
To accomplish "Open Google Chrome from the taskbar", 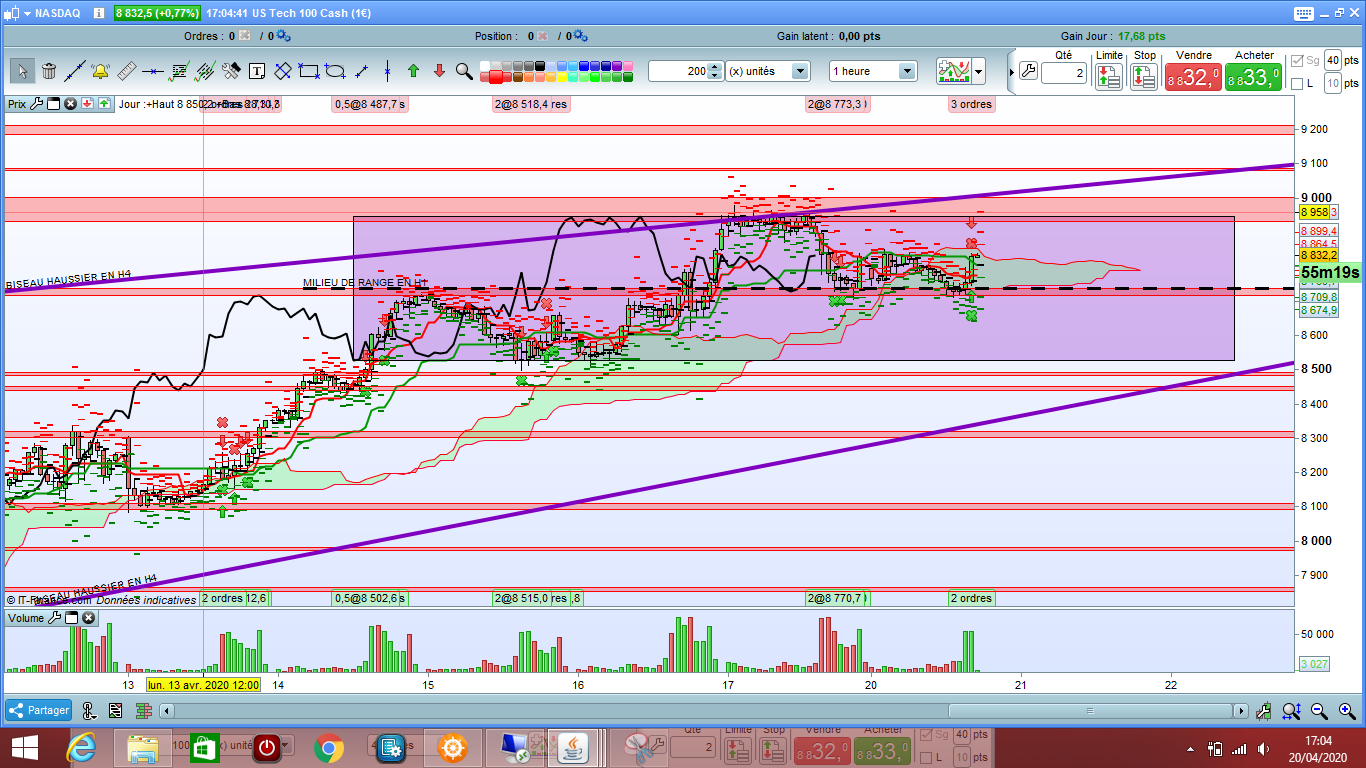I will pyautogui.click(x=329, y=747).
